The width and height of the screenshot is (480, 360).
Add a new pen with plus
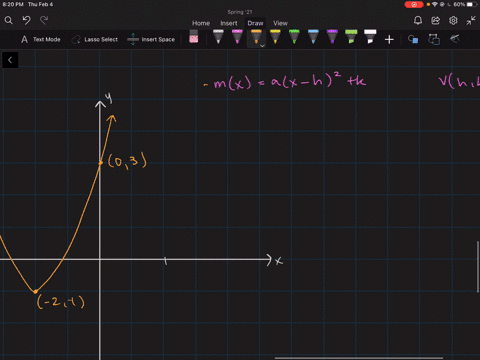[x=389, y=40]
